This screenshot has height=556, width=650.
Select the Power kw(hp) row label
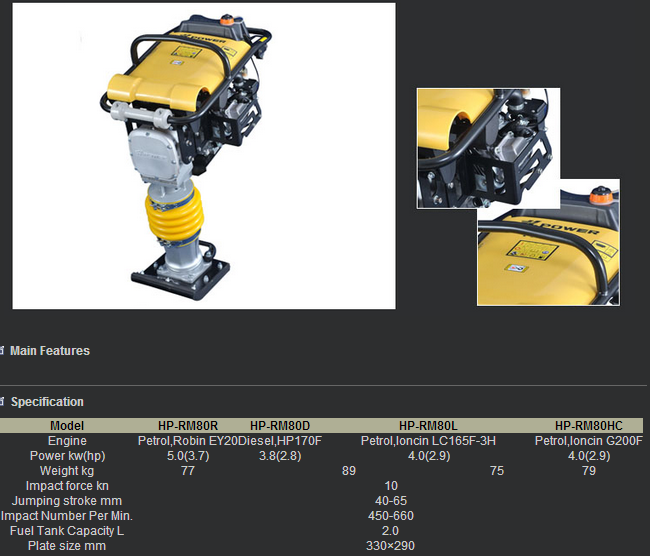pos(68,456)
